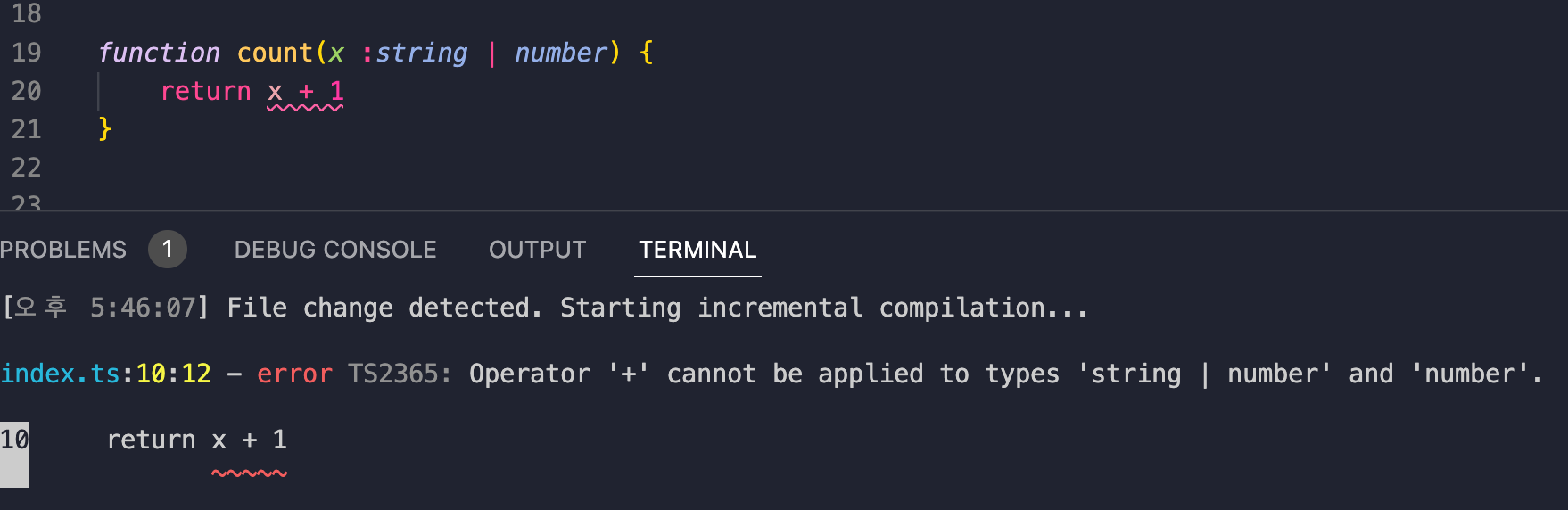
Task: Click the 'number' type annotation in the editor
Action: [561, 53]
